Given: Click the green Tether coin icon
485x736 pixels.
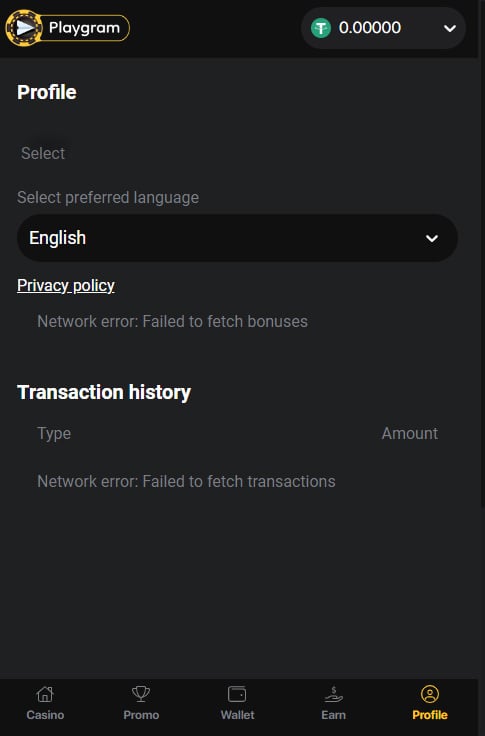Looking at the screenshot, I should (x=321, y=28).
